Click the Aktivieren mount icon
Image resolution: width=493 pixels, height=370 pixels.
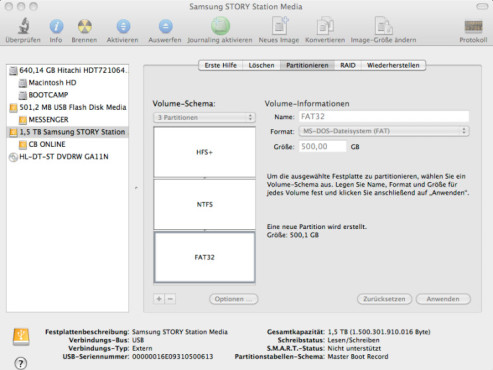coord(123,26)
